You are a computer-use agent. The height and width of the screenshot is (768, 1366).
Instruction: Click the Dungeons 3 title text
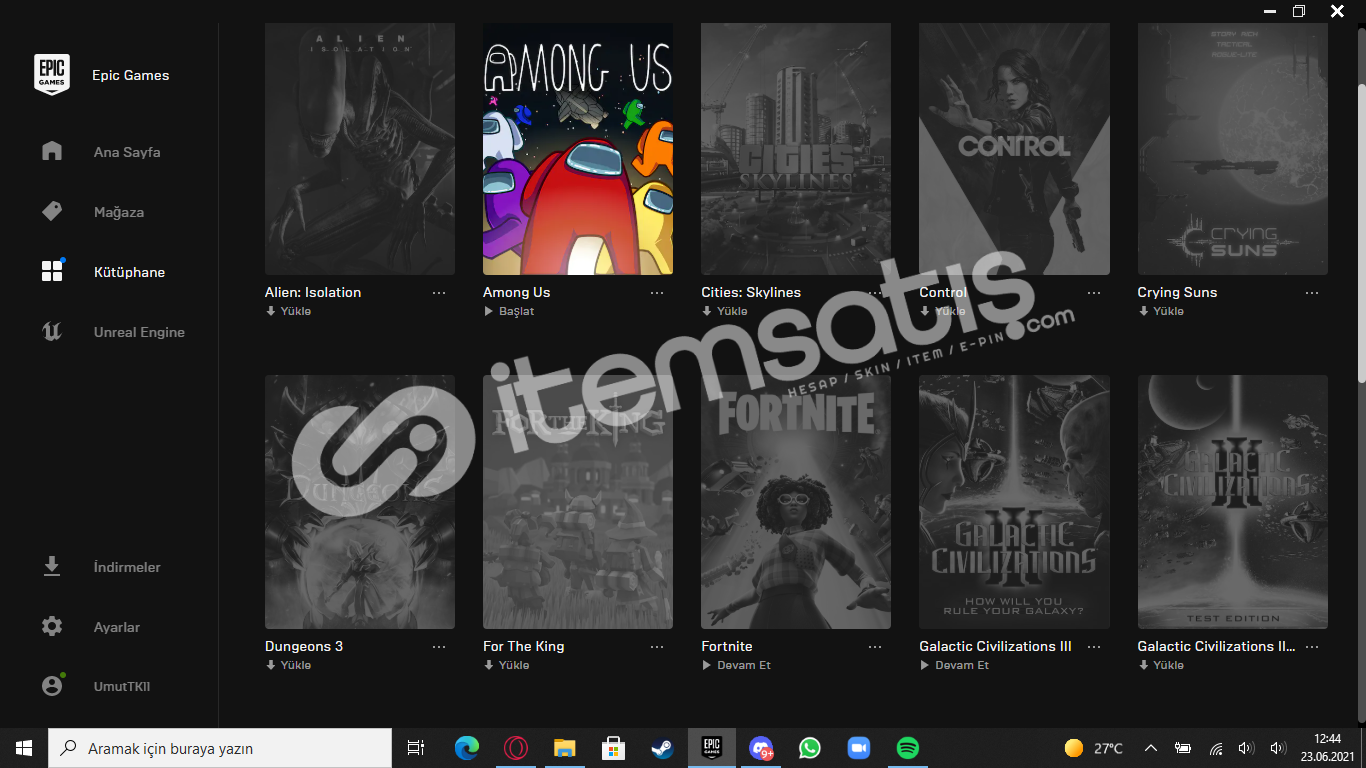[304, 646]
